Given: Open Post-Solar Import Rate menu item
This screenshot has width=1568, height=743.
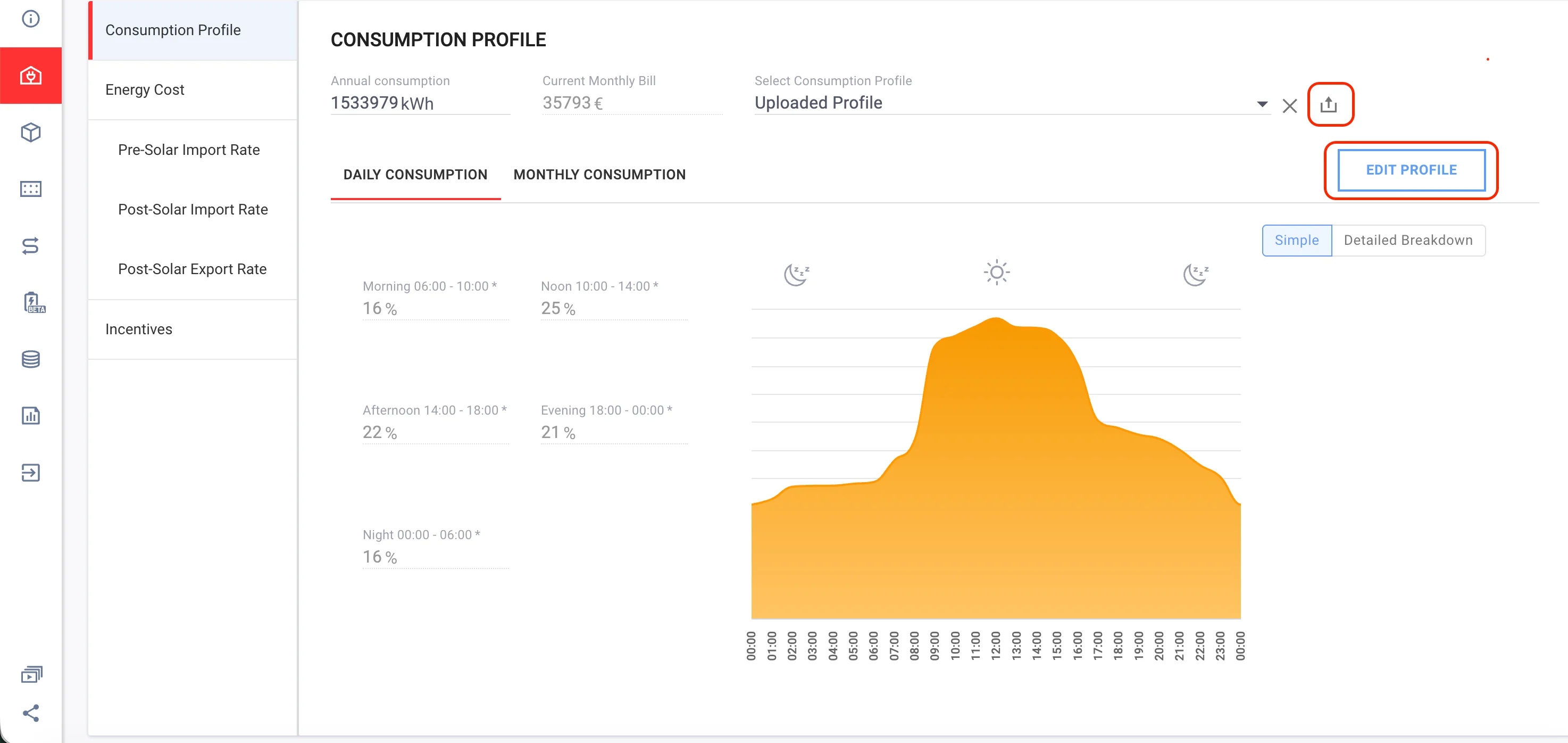Looking at the screenshot, I should pos(193,210).
